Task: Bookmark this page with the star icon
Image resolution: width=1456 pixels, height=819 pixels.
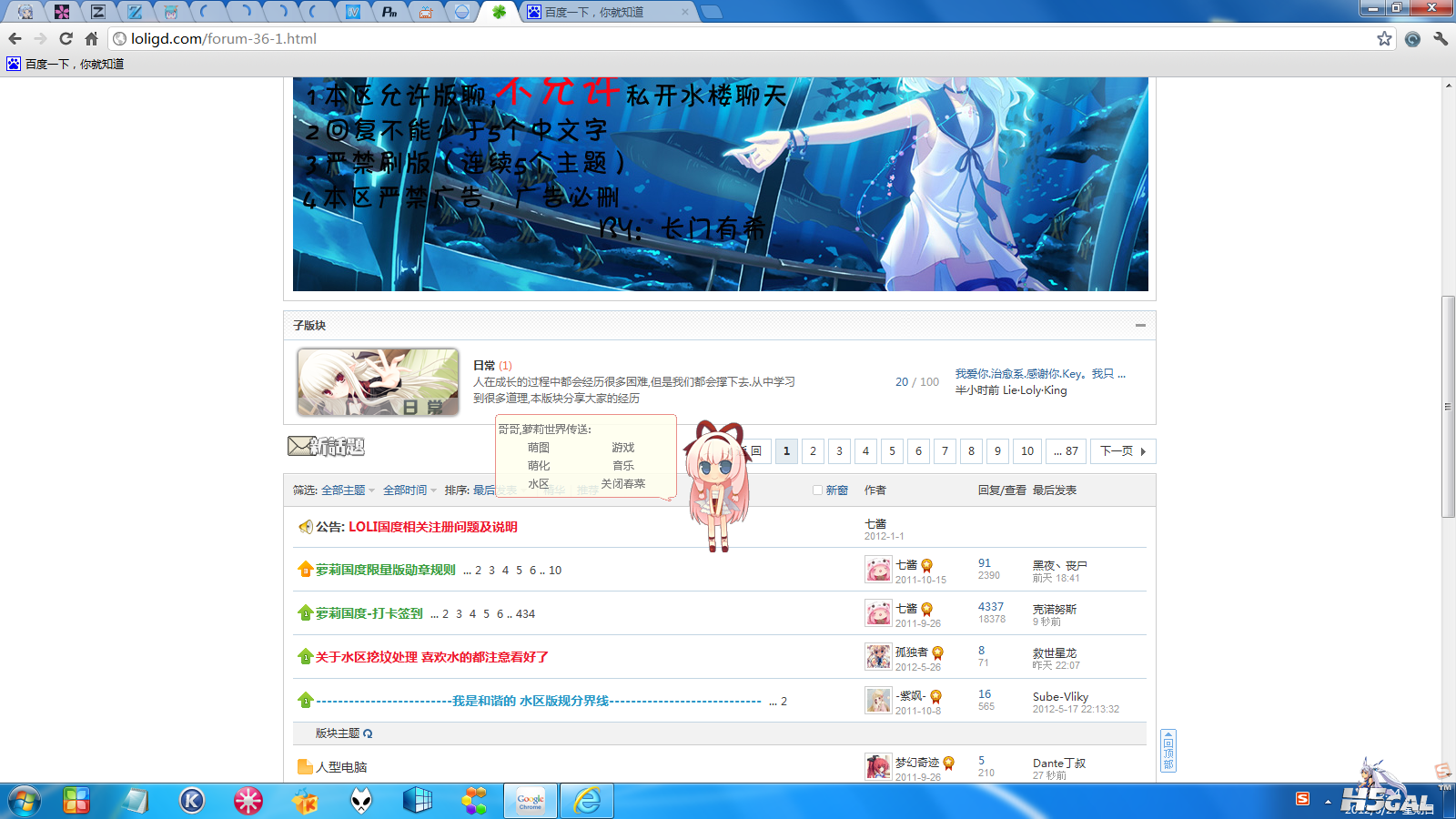Action: coord(1384,38)
